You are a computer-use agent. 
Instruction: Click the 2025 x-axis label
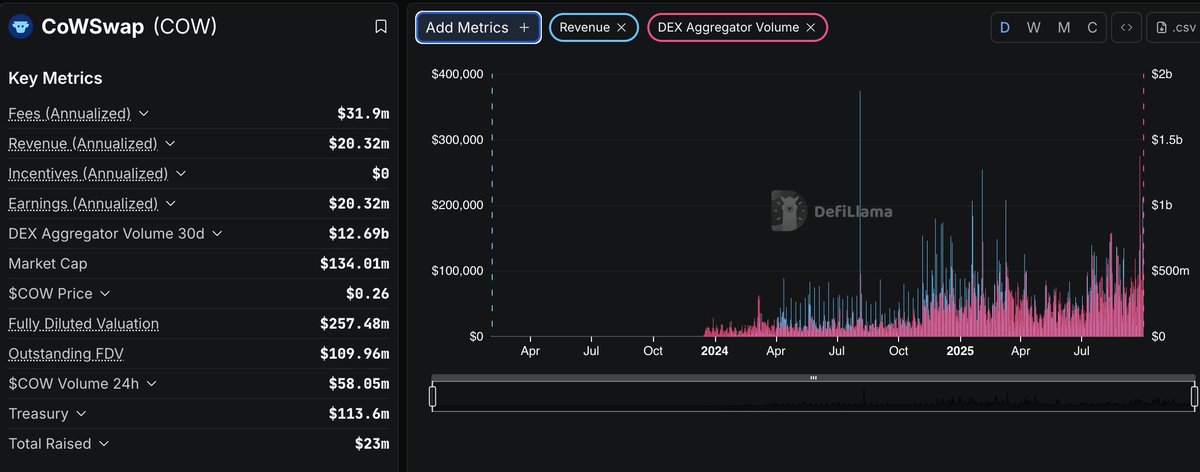point(960,351)
